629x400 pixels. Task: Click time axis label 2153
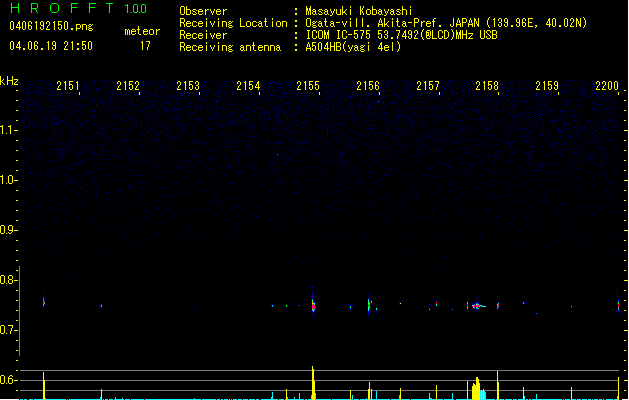(188, 86)
